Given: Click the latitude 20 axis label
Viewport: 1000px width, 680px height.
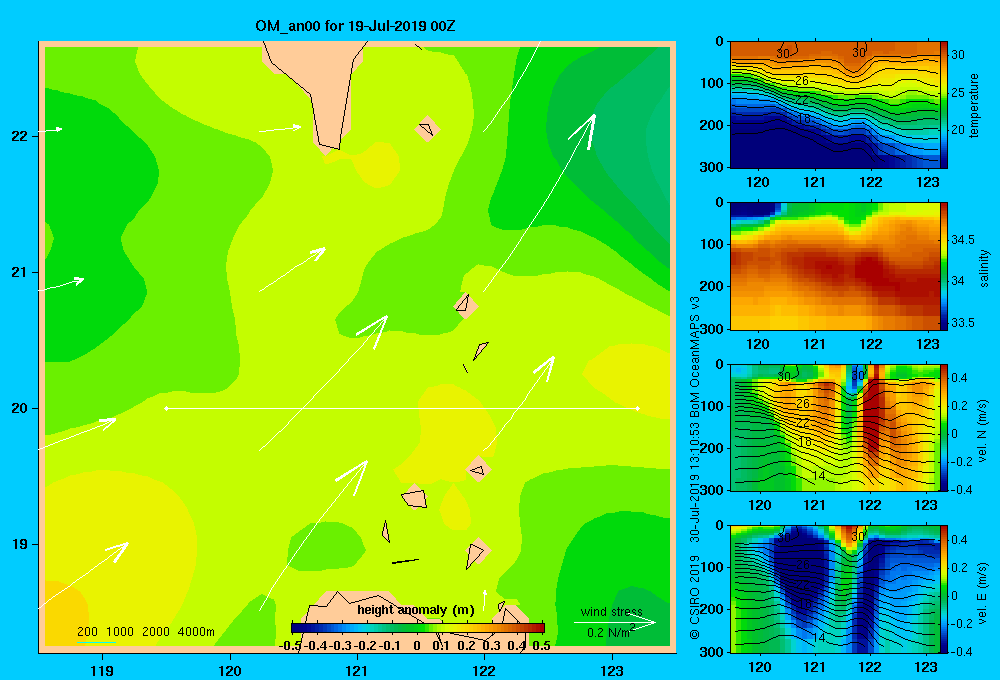Looking at the screenshot, I should coord(20,408).
